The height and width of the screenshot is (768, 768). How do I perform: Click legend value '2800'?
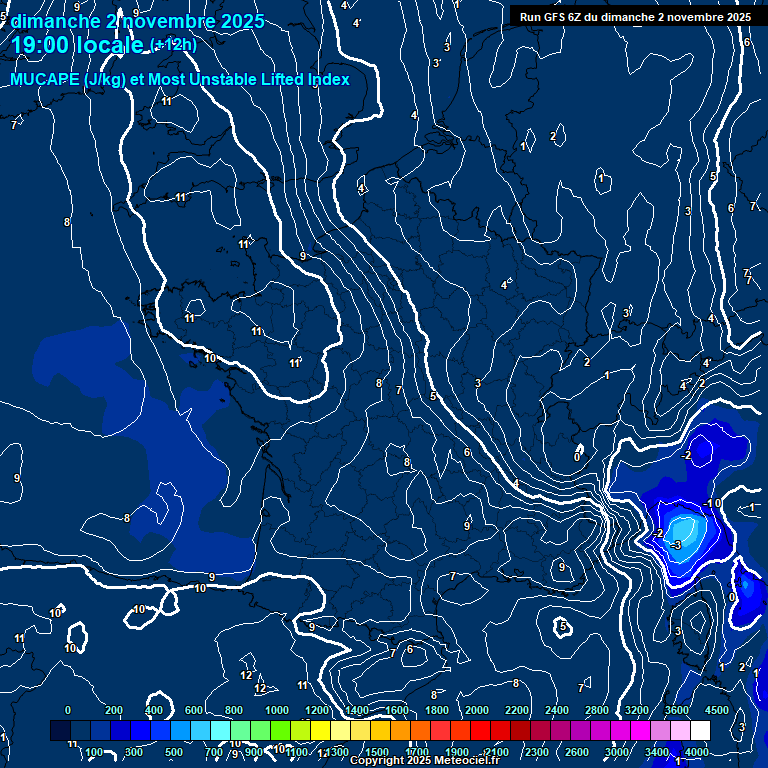point(597,710)
